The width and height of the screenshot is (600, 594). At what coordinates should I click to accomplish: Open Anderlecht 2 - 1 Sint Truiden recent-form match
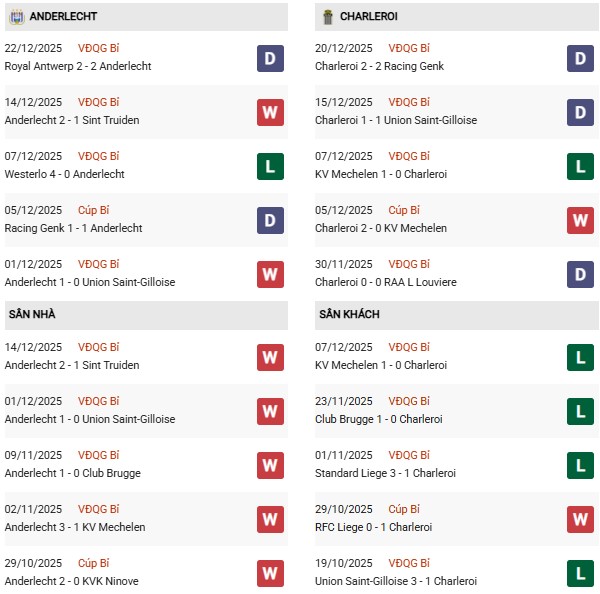point(72,120)
